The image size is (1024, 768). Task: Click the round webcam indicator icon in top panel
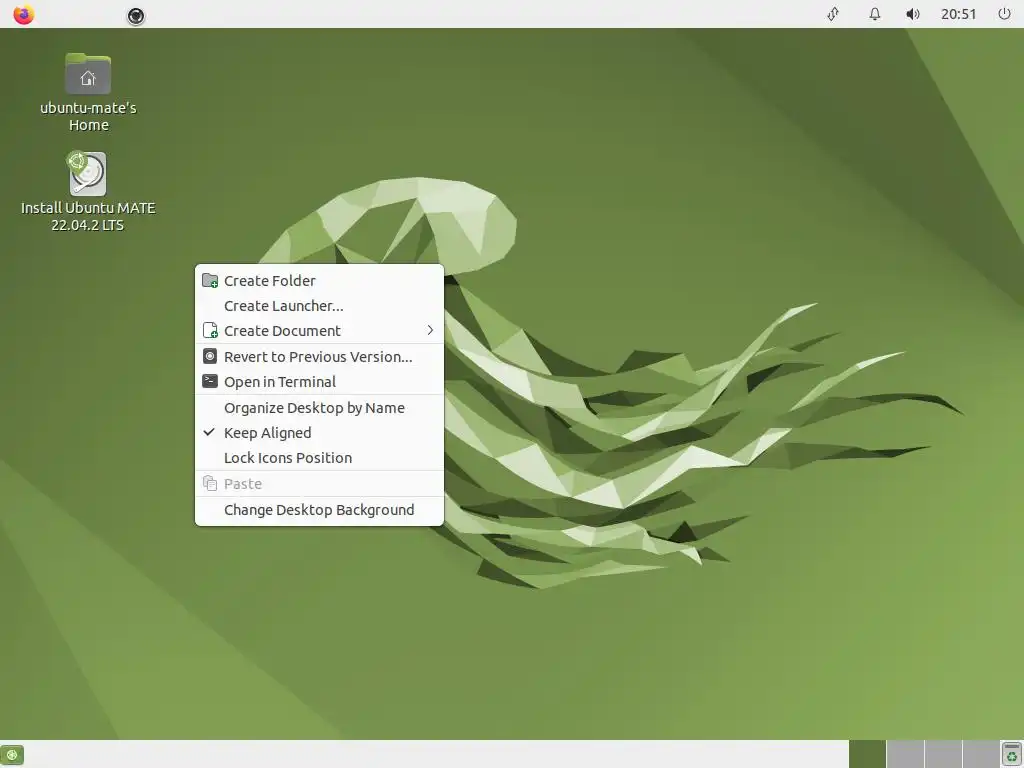point(136,16)
